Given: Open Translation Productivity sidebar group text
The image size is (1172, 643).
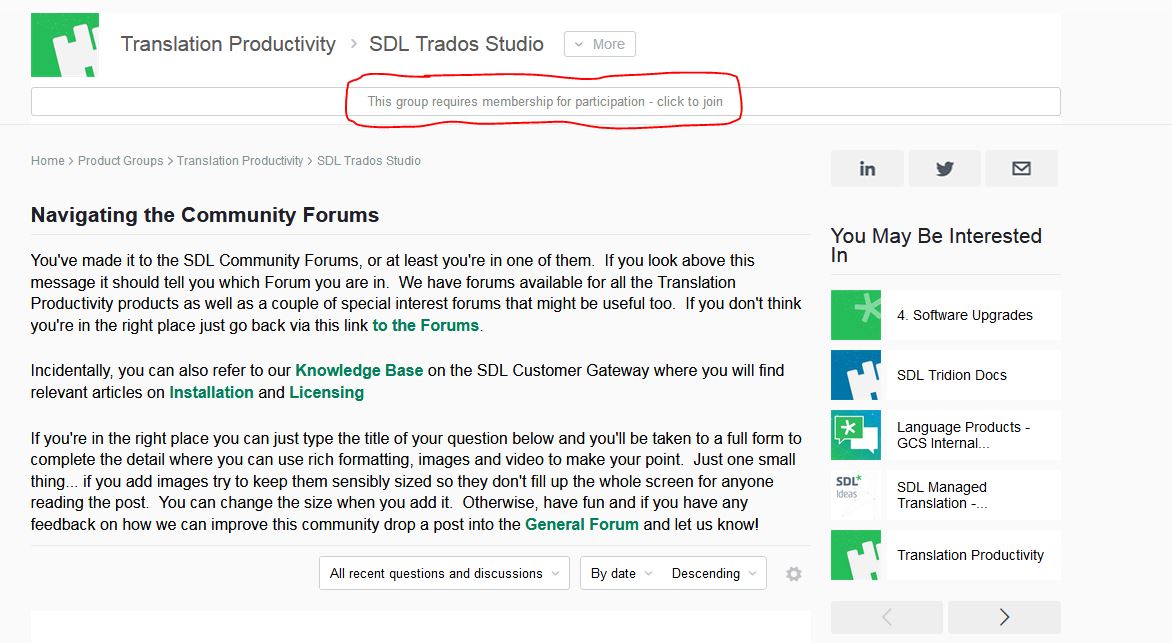Looking at the screenshot, I should coord(970,556).
